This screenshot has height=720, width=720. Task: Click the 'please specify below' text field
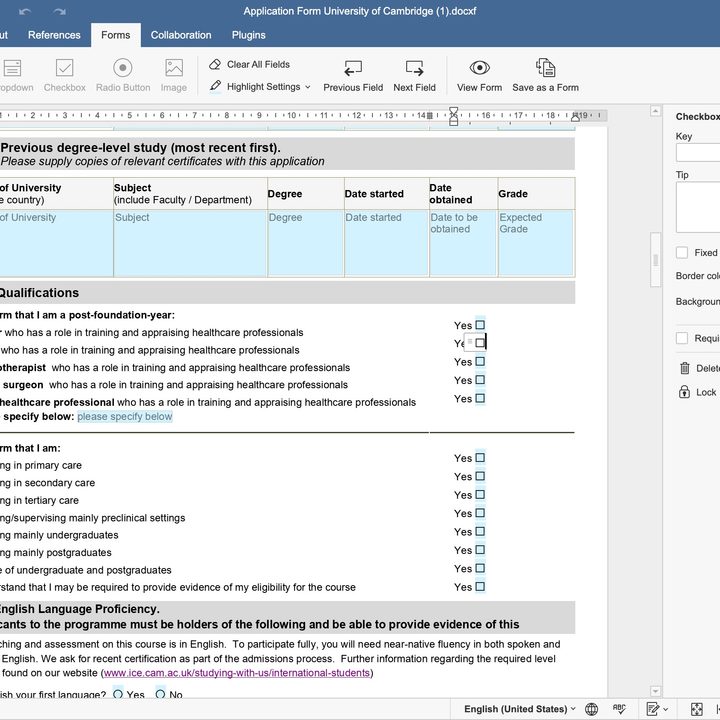click(124, 416)
